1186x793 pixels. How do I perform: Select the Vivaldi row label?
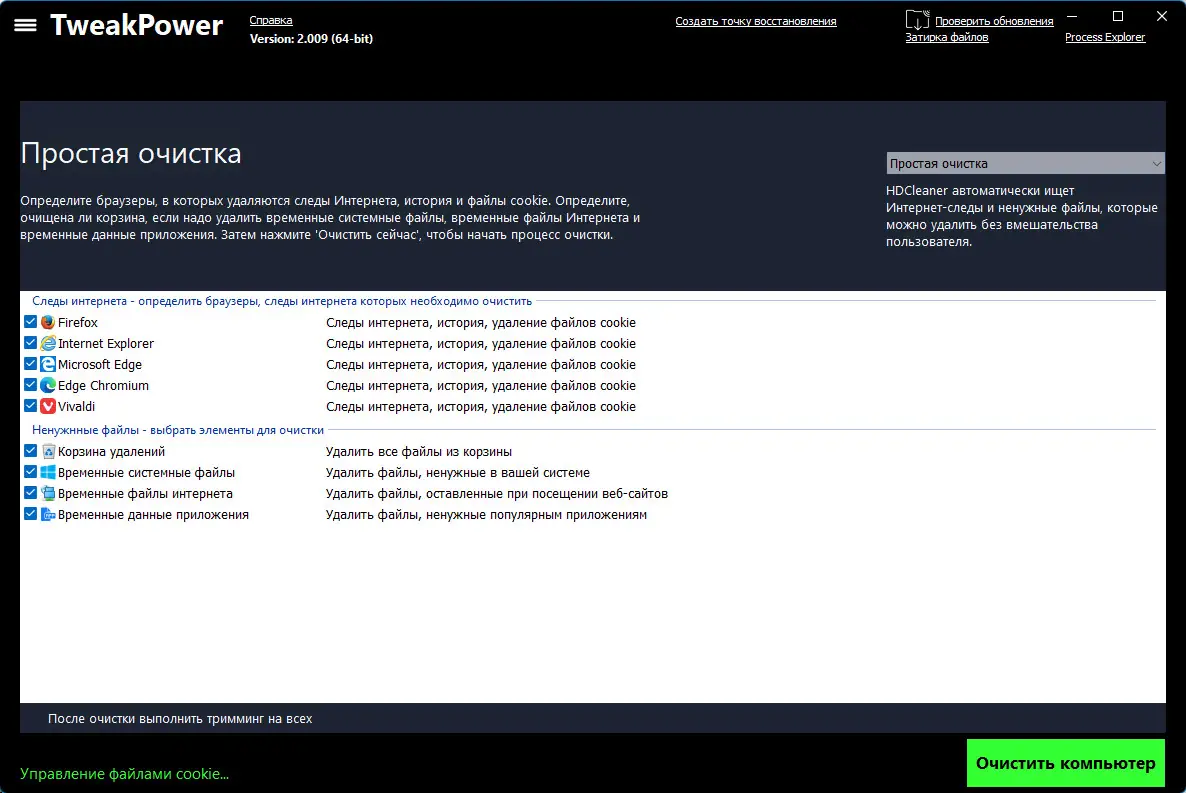tap(76, 407)
